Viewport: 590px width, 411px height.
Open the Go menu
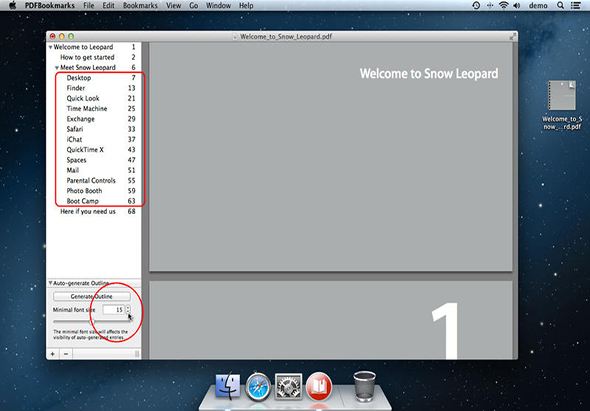193,5
